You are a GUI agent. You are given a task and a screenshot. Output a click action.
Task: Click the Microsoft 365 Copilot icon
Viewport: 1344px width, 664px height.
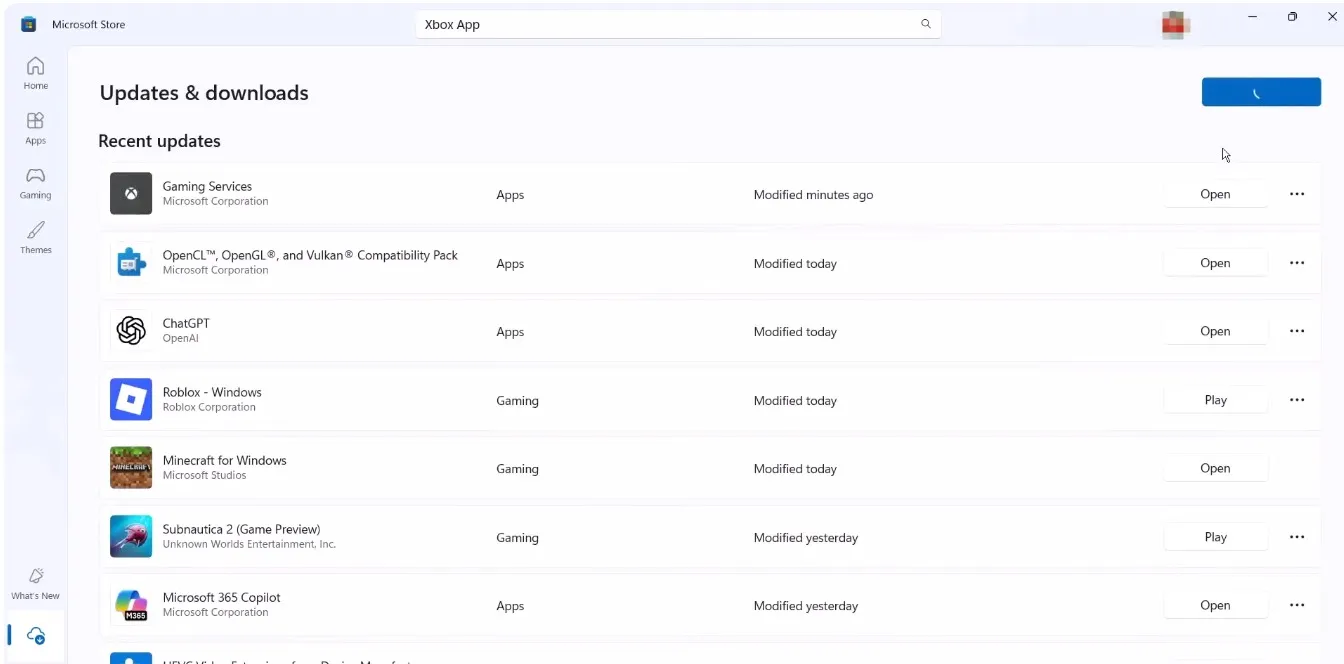coord(131,605)
